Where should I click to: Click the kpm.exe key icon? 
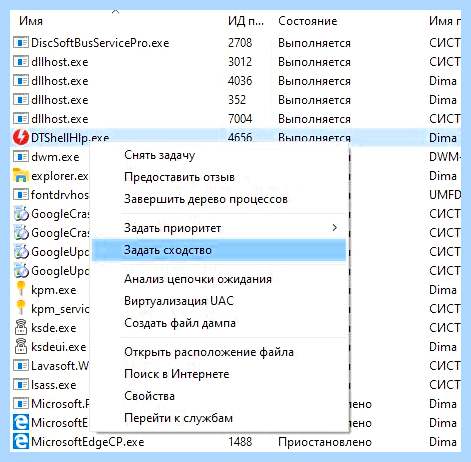click(x=21, y=289)
